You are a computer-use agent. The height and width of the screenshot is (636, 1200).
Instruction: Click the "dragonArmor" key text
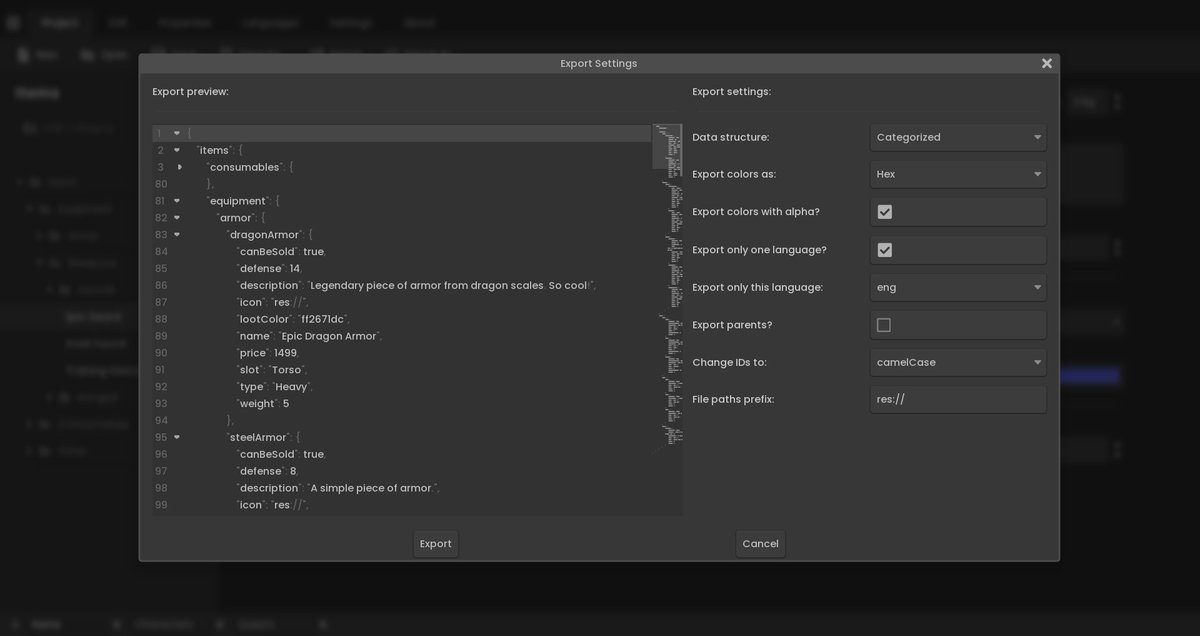[x=264, y=235]
